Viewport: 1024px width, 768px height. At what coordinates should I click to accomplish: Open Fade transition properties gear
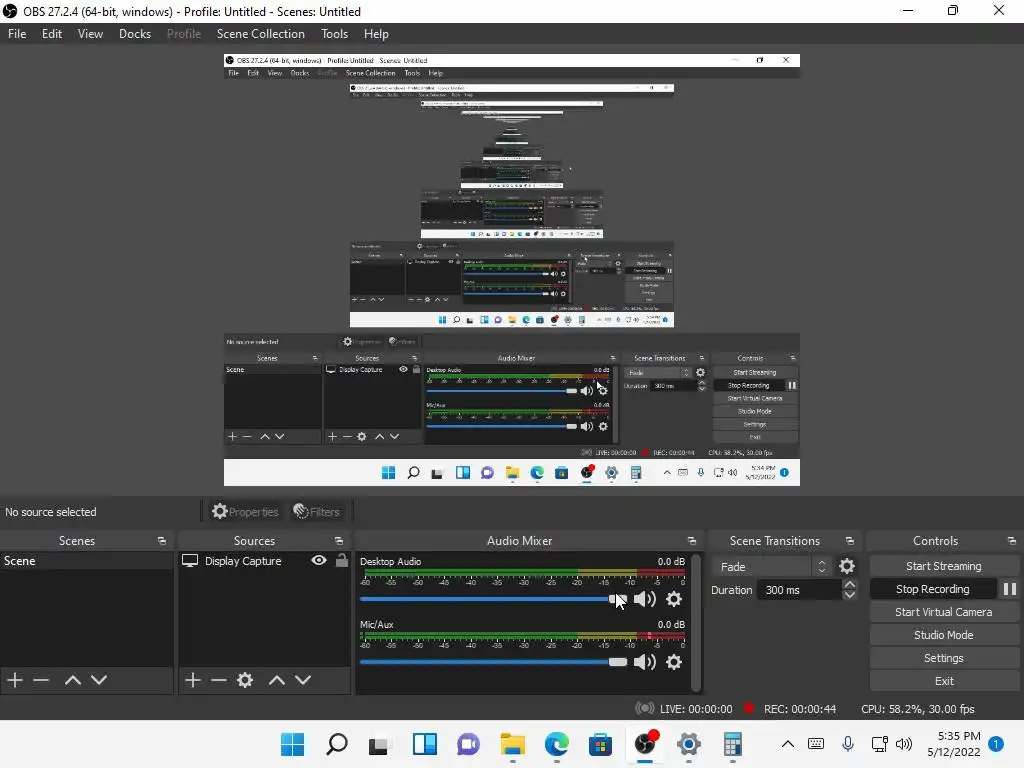[847, 566]
